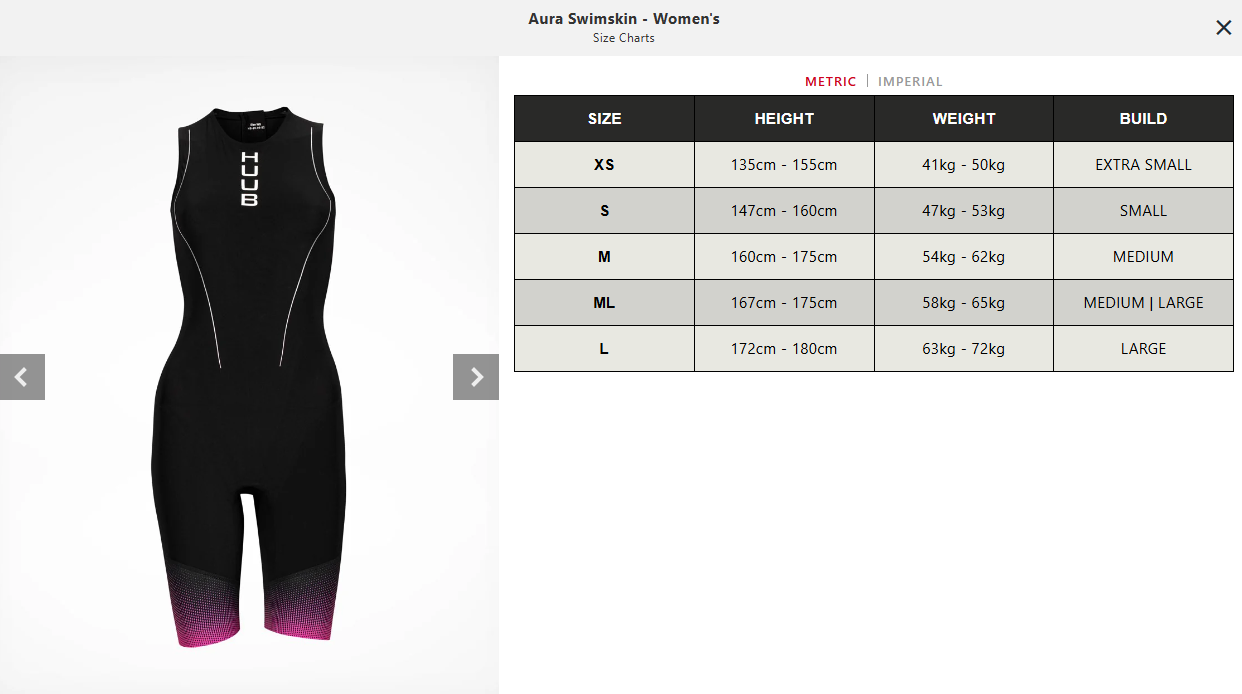Click the M size row label

click(x=604, y=257)
